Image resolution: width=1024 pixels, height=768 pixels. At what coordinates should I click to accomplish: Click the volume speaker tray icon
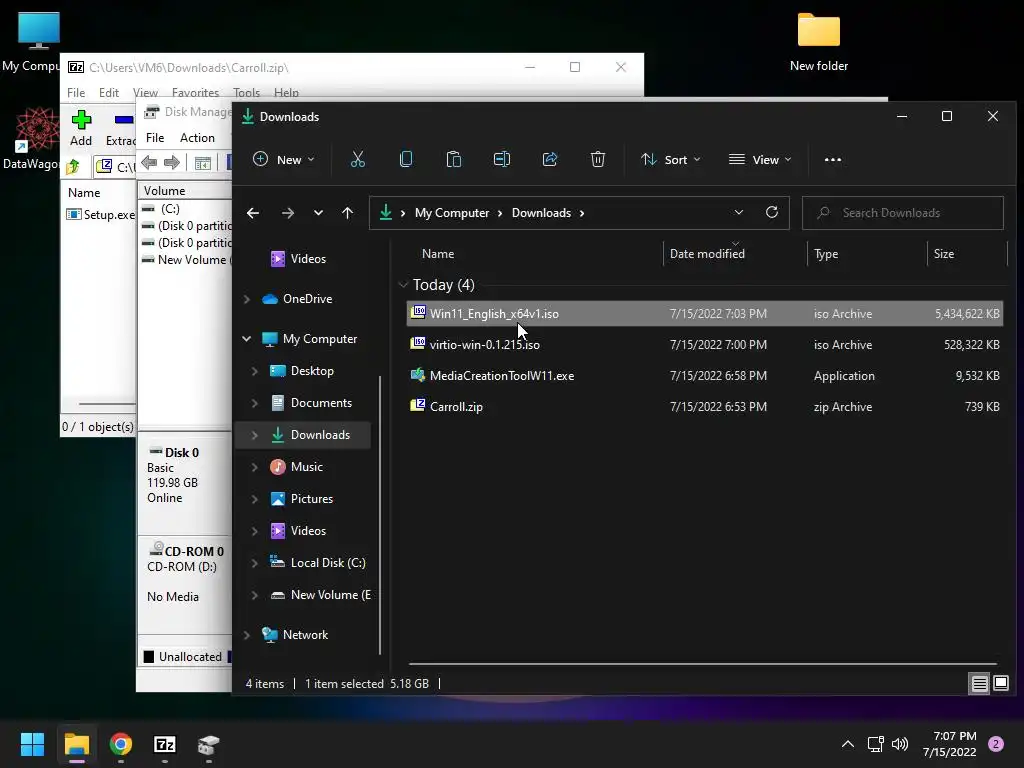(900, 744)
